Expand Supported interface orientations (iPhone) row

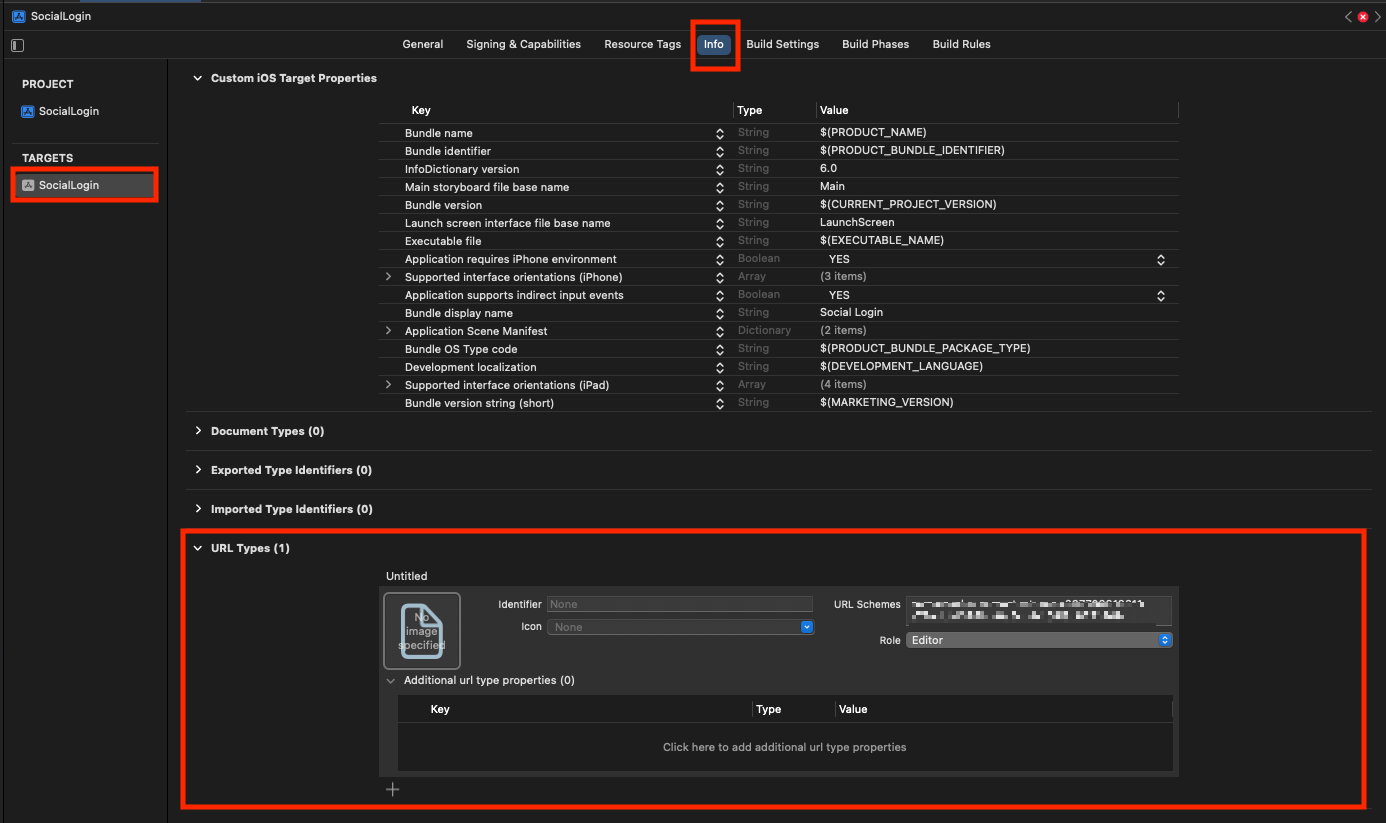[x=388, y=277]
